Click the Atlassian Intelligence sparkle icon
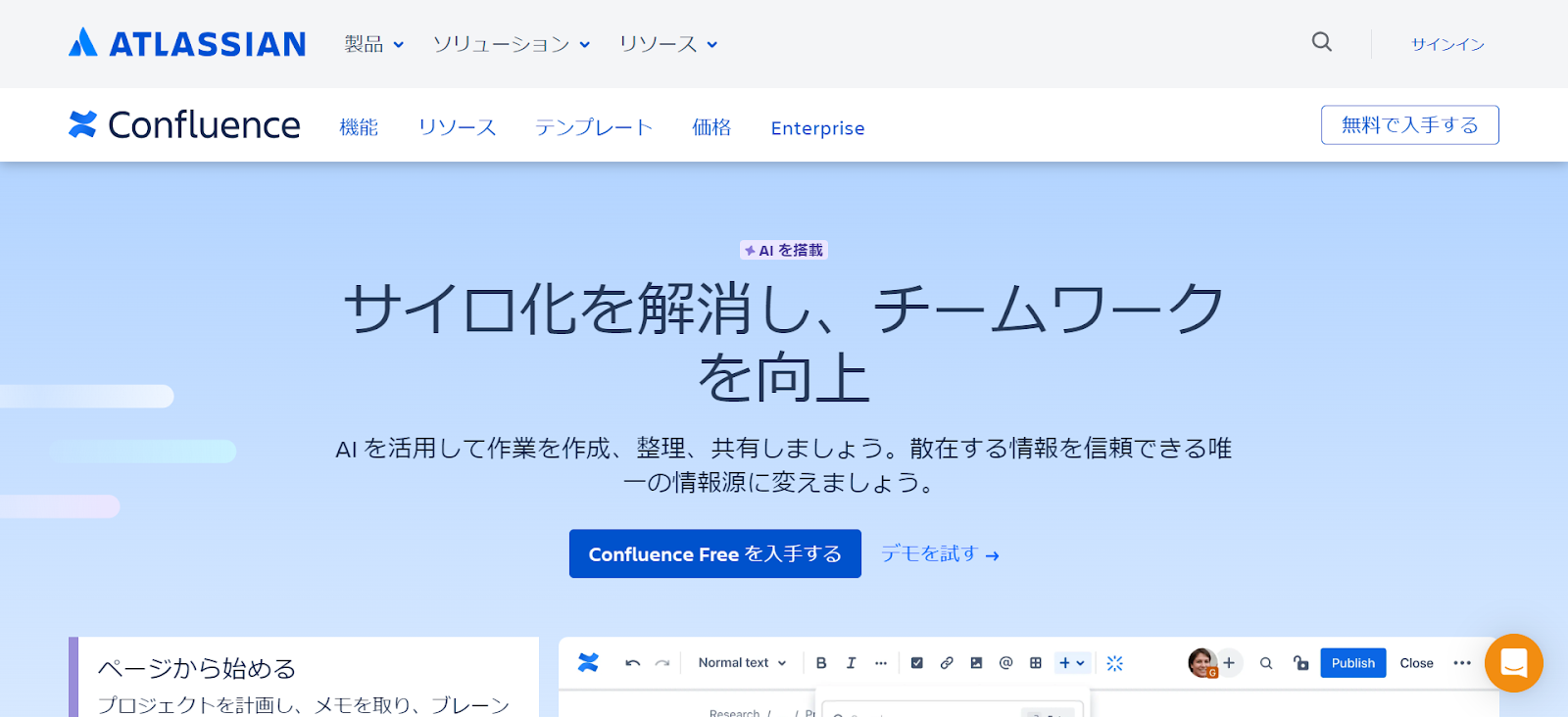 [x=1114, y=663]
